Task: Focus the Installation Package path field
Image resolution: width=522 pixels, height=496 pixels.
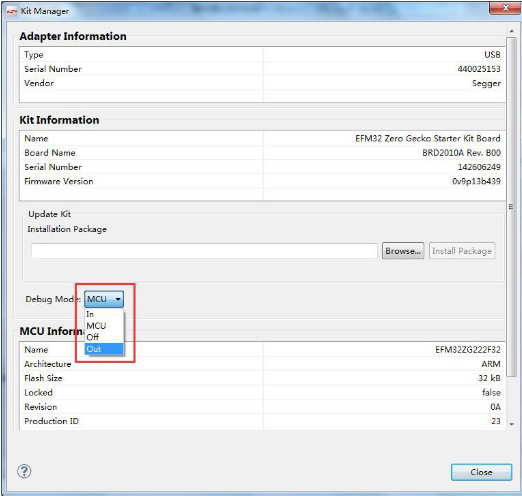Action: tap(204, 251)
